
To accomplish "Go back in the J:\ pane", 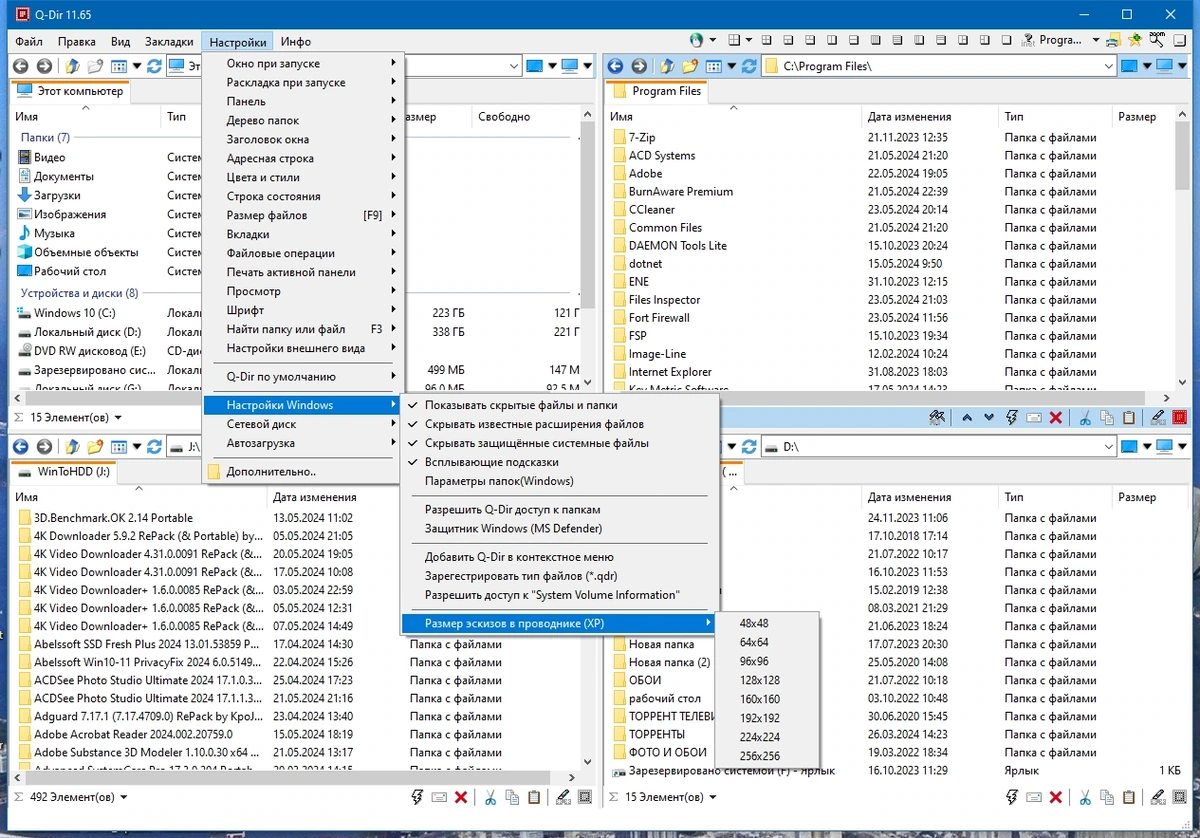I will [19, 447].
